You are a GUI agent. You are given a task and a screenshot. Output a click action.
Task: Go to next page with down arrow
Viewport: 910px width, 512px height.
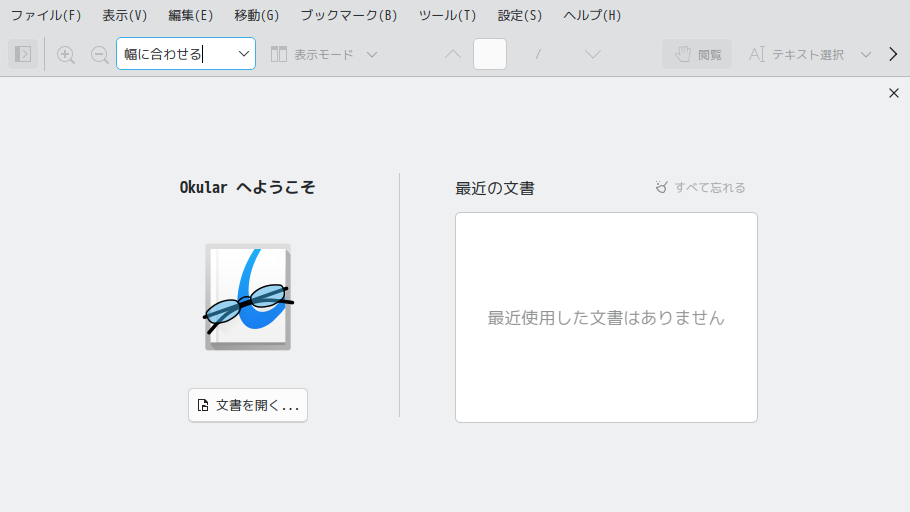pos(593,54)
